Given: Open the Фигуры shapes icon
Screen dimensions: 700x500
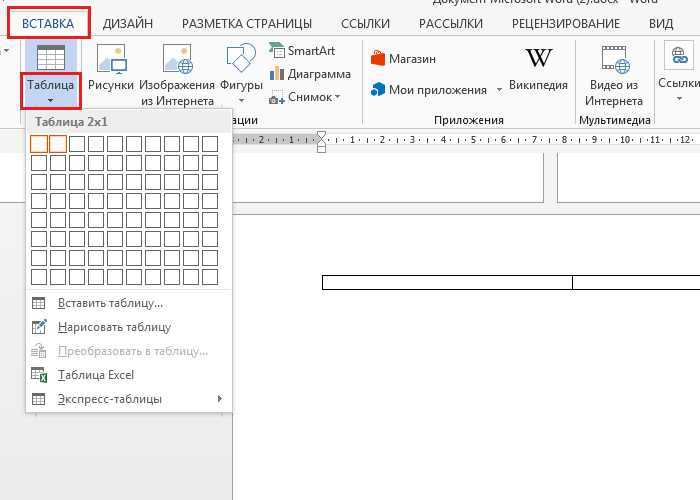Looking at the screenshot, I should pos(241,58).
